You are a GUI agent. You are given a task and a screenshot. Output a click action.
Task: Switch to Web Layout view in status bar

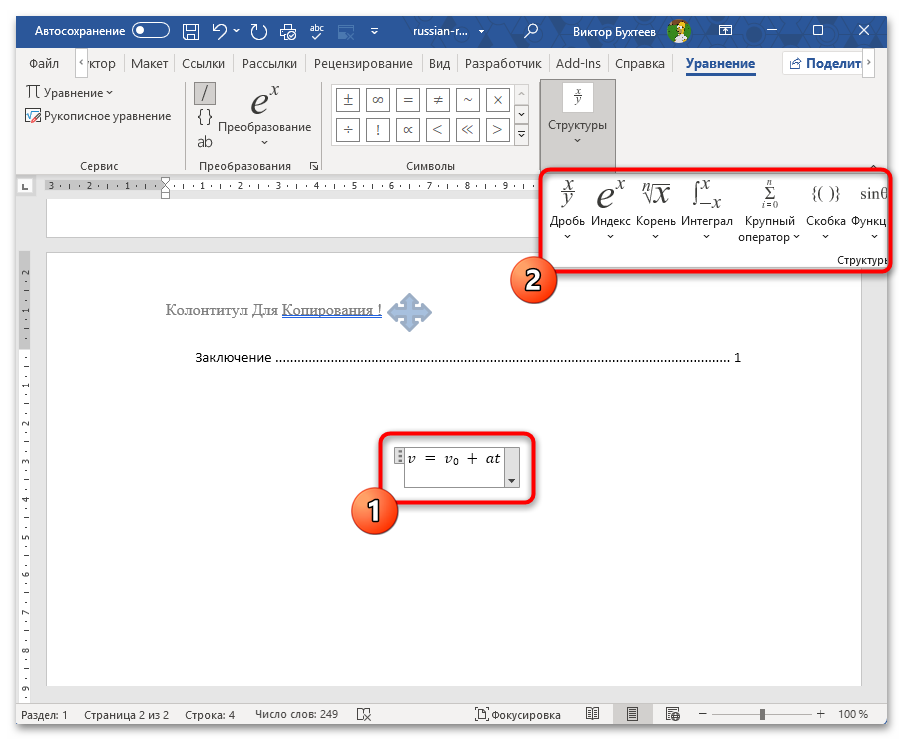(672, 714)
